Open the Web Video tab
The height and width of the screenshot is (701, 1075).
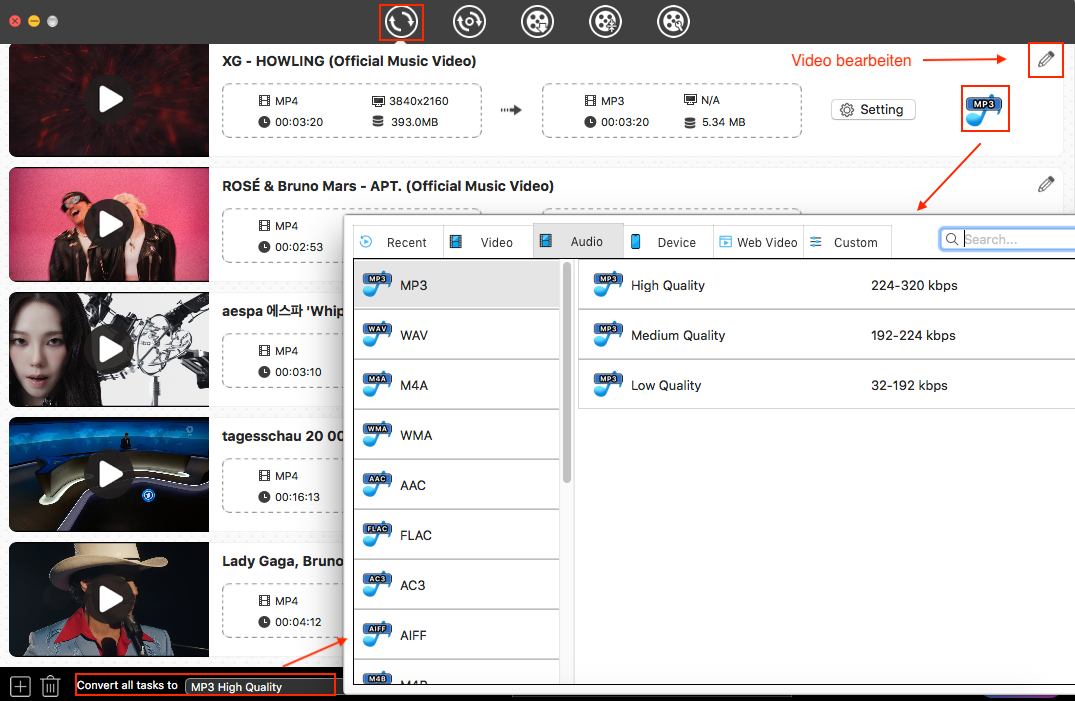(758, 242)
